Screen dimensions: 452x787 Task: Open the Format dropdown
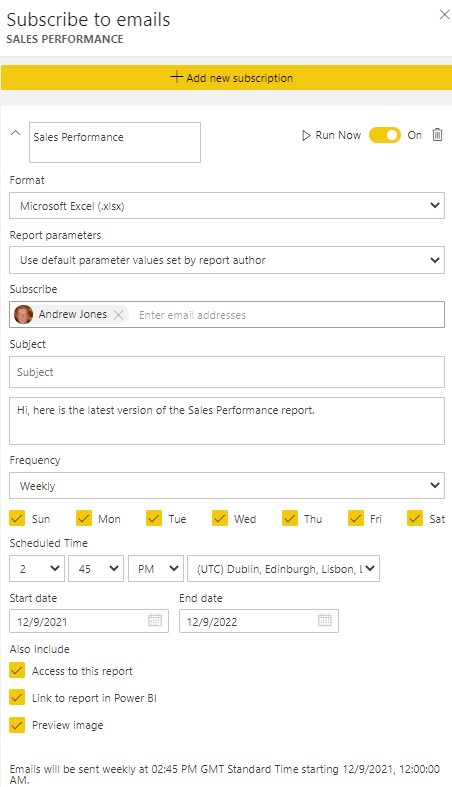click(227, 205)
